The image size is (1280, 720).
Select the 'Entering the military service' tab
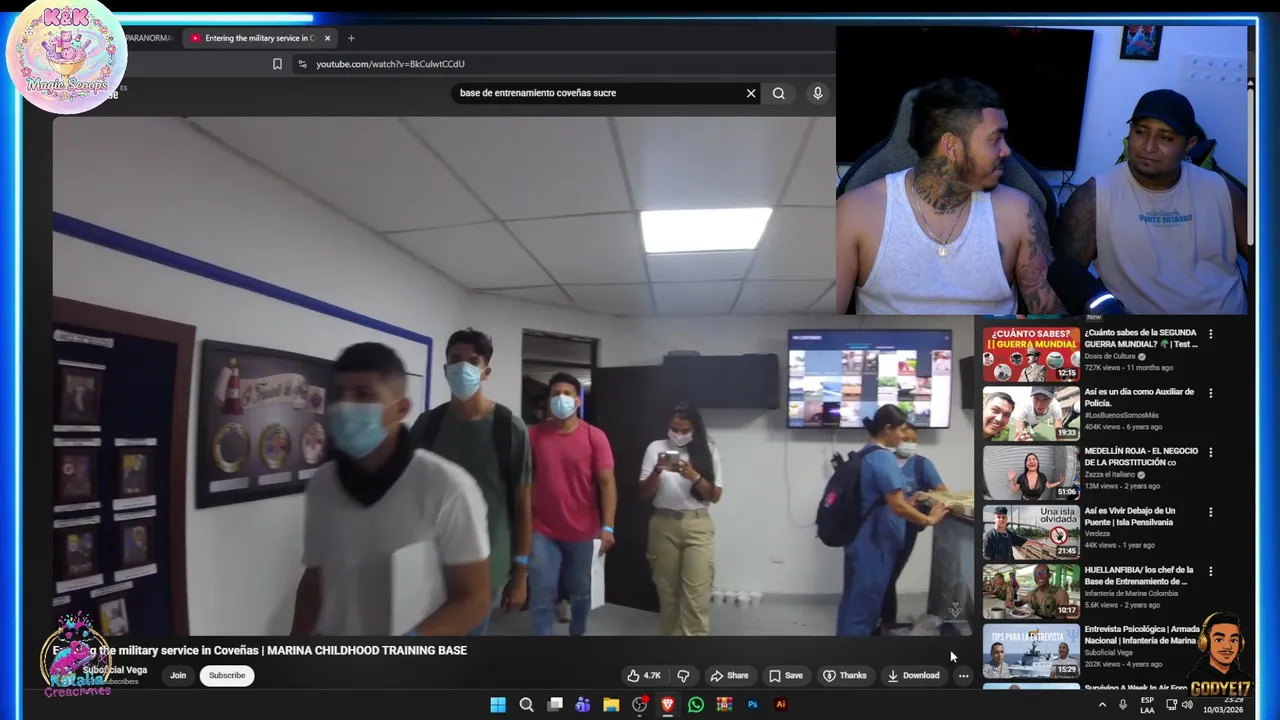click(259, 38)
